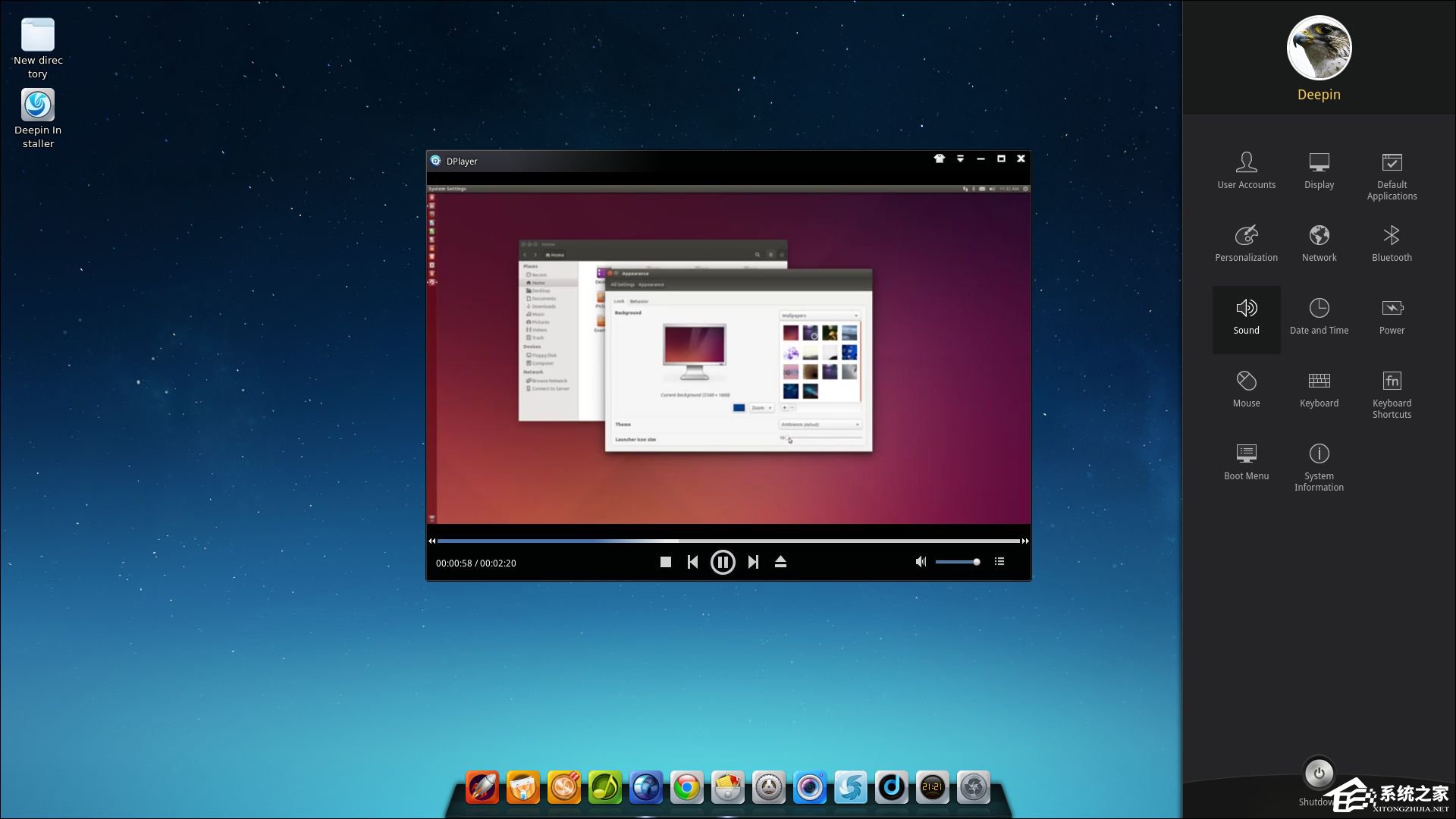Screen dimensions: 1456x819
Task: Mute audio in DPlayer
Action: 919,561
